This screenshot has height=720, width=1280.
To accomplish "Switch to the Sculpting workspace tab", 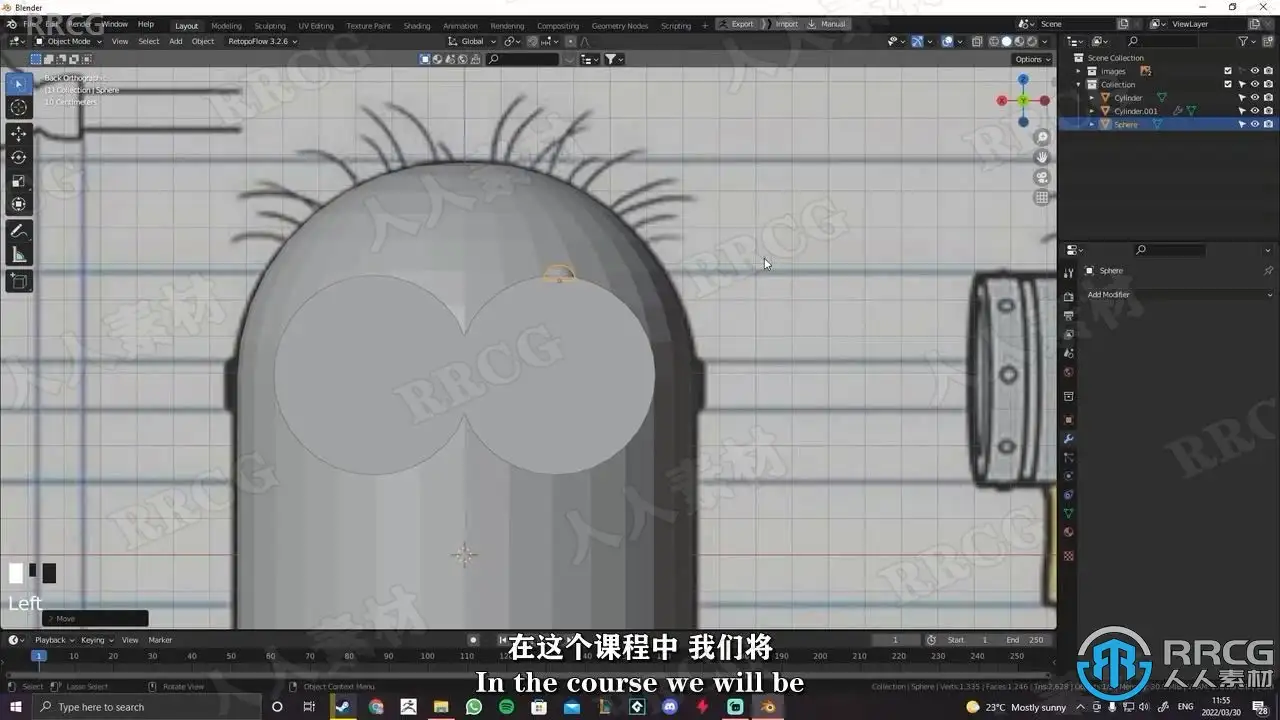I will pos(270,26).
